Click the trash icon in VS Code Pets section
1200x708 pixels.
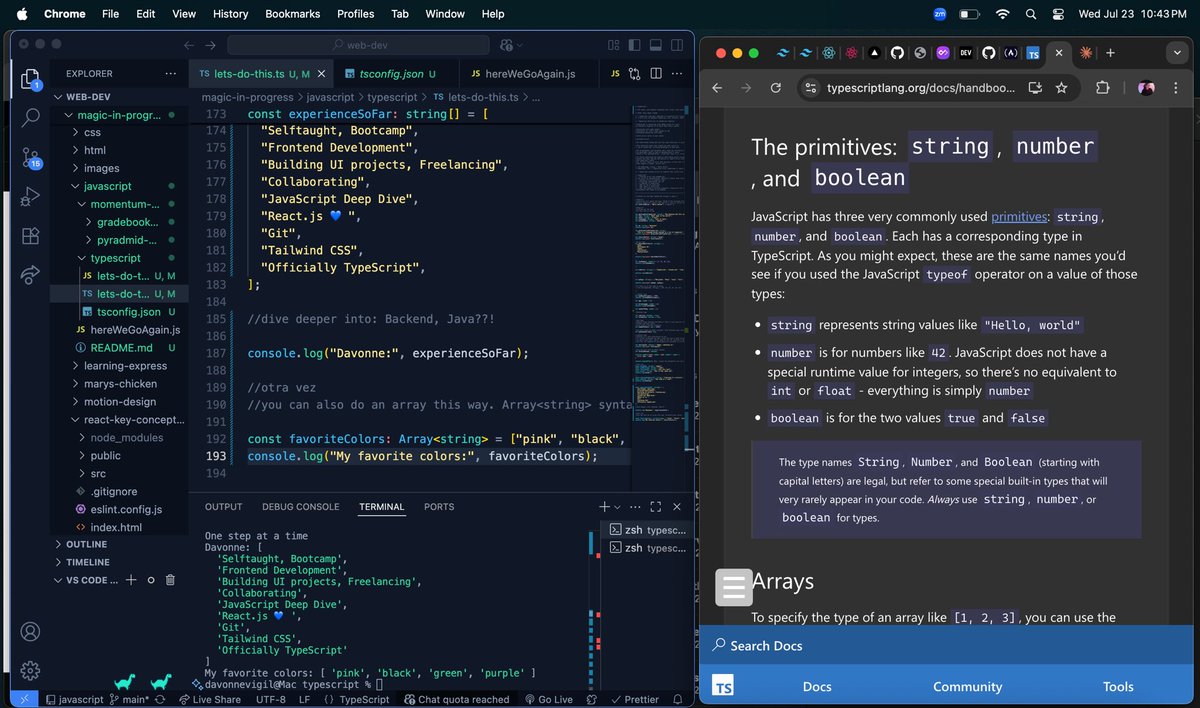170,580
